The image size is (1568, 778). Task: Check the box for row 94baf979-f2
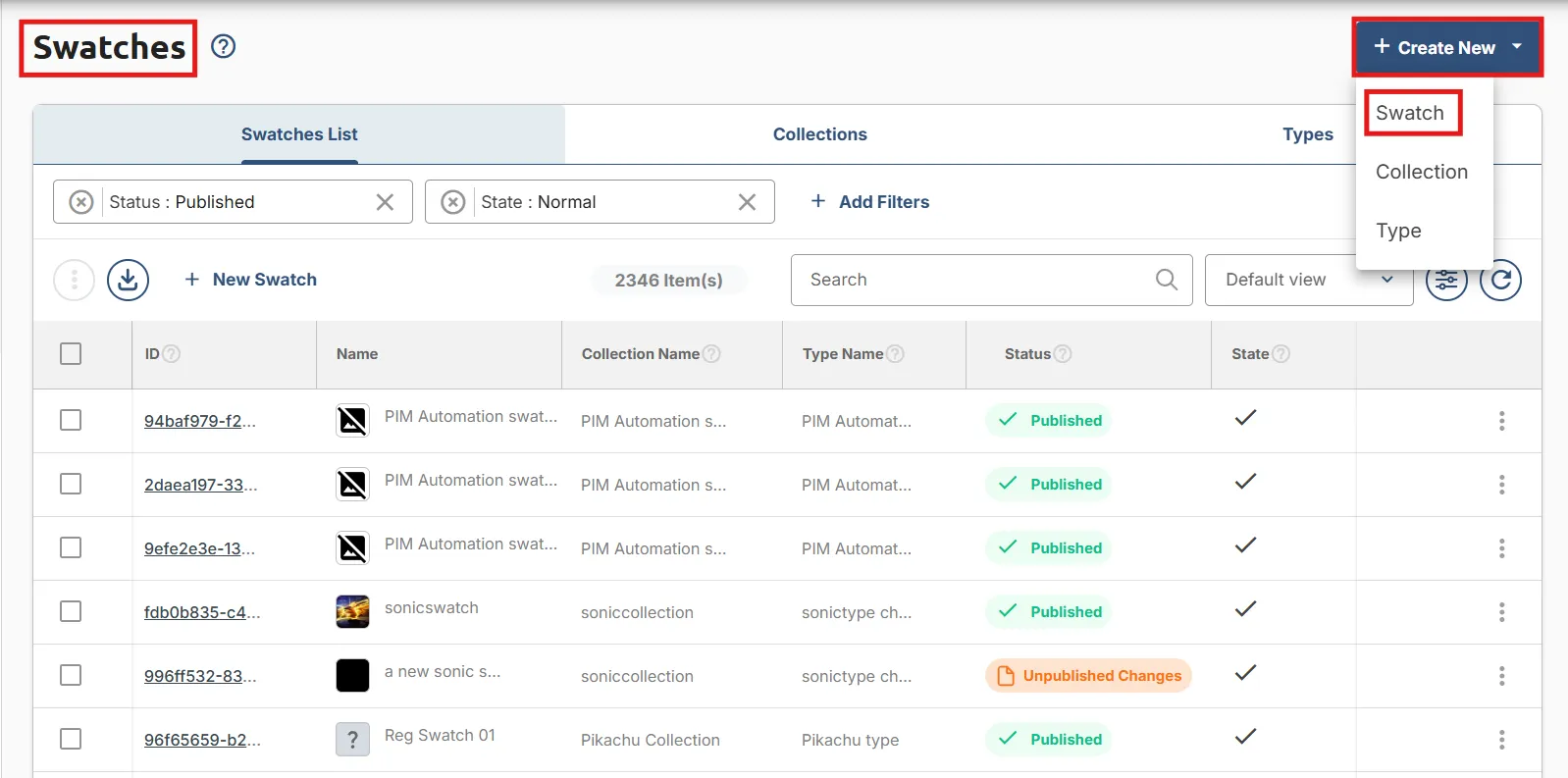click(x=71, y=420)
